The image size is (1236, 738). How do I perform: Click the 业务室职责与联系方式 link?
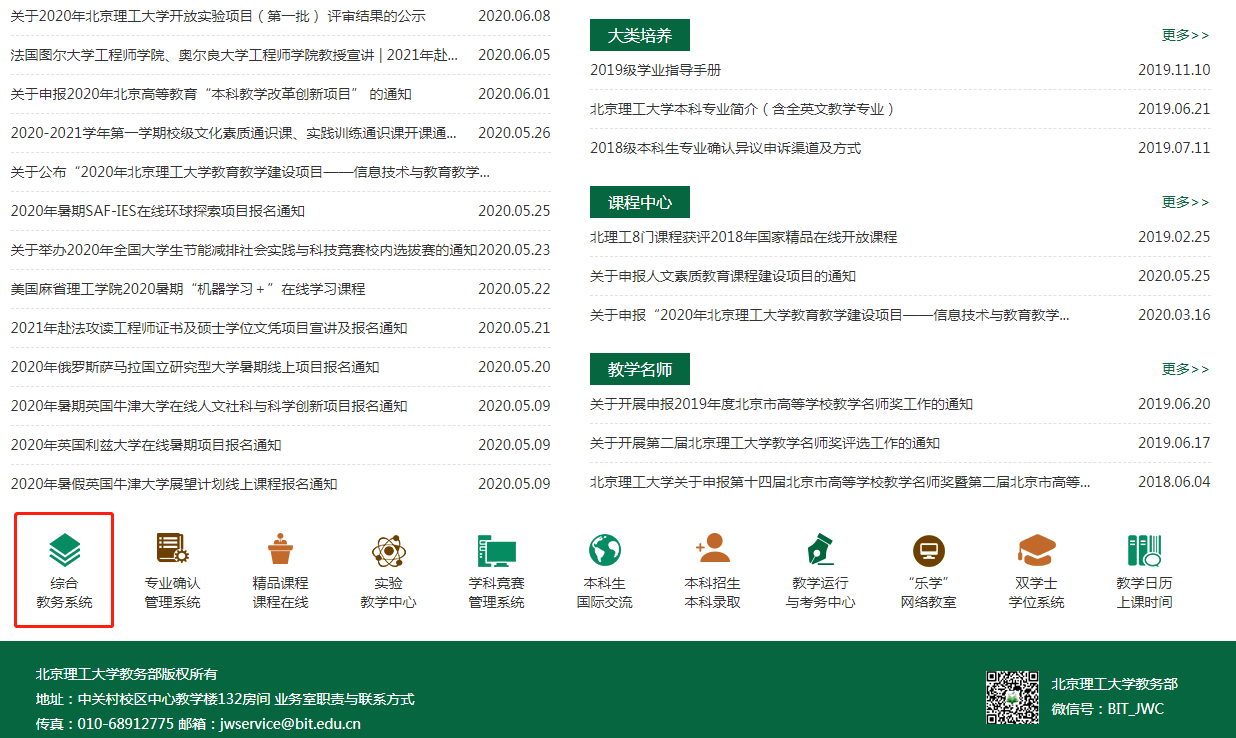tap(346, 700)
